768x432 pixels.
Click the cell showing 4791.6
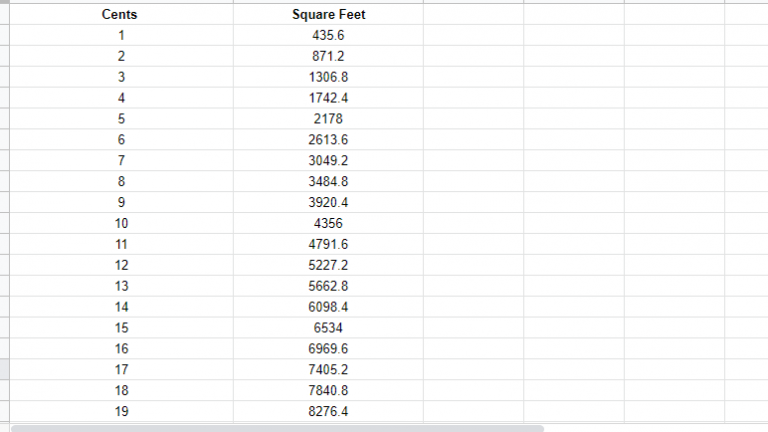[x=328, y=244]
